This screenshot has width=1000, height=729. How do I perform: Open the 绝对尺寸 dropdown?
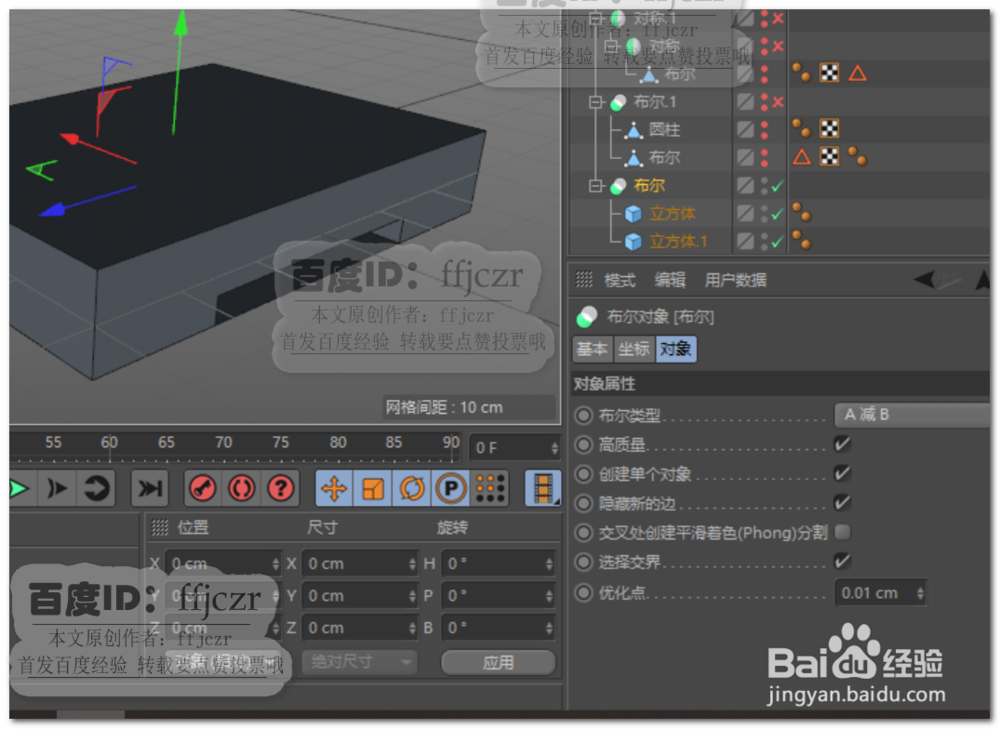(x=360, y=661)
